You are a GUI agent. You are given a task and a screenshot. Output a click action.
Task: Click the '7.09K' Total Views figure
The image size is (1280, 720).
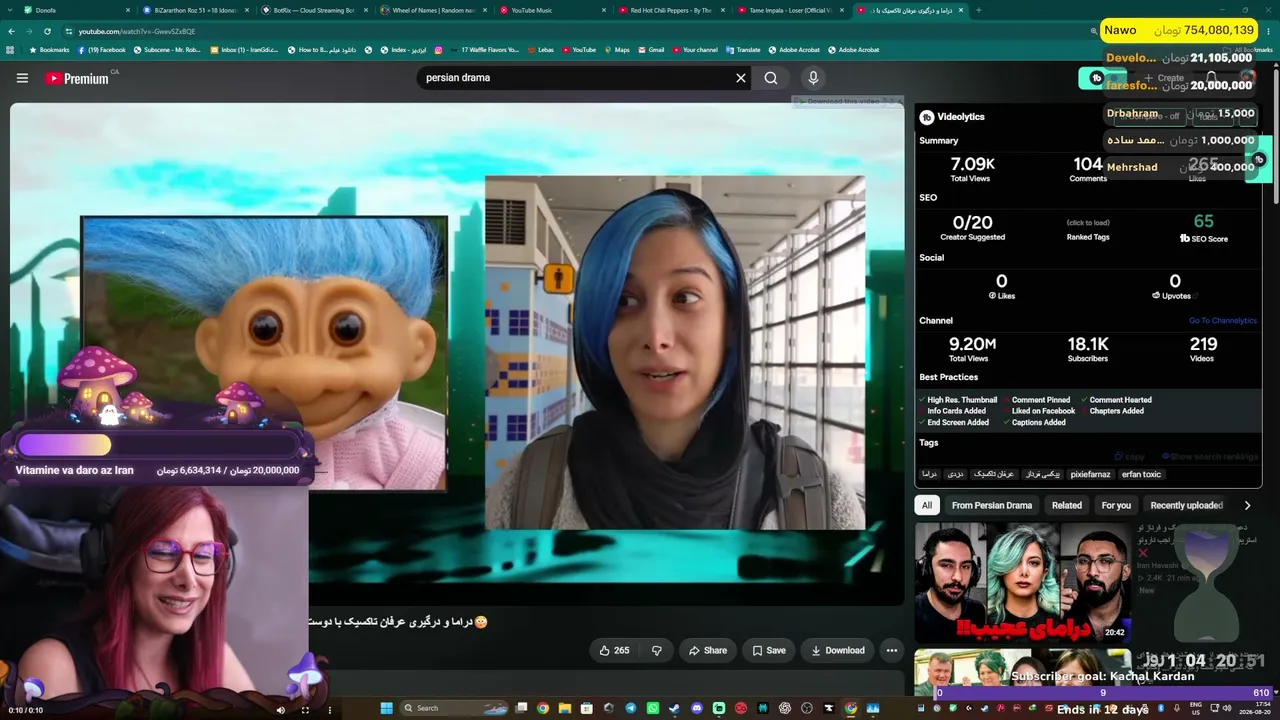(x=973, y=164)
